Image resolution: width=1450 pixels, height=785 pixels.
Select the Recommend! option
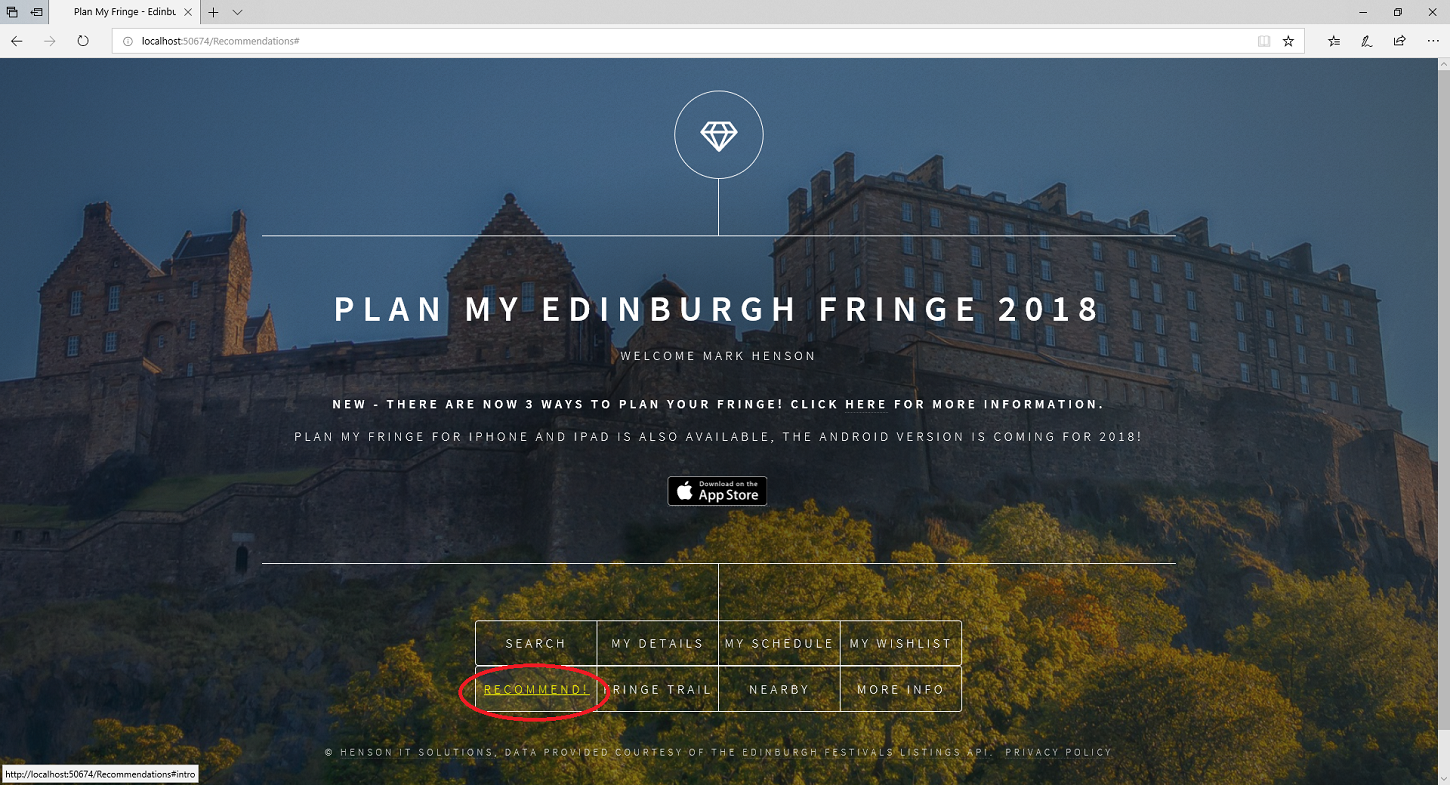(536, 690)
